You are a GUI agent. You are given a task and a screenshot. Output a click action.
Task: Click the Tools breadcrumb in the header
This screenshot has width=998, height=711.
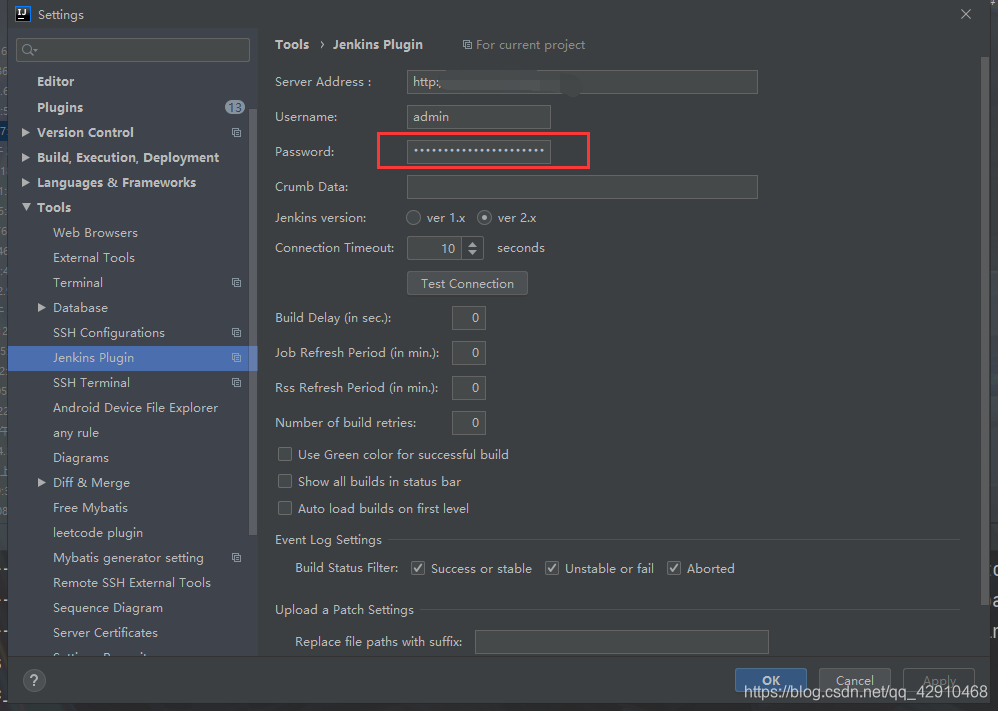coord(292,45)
